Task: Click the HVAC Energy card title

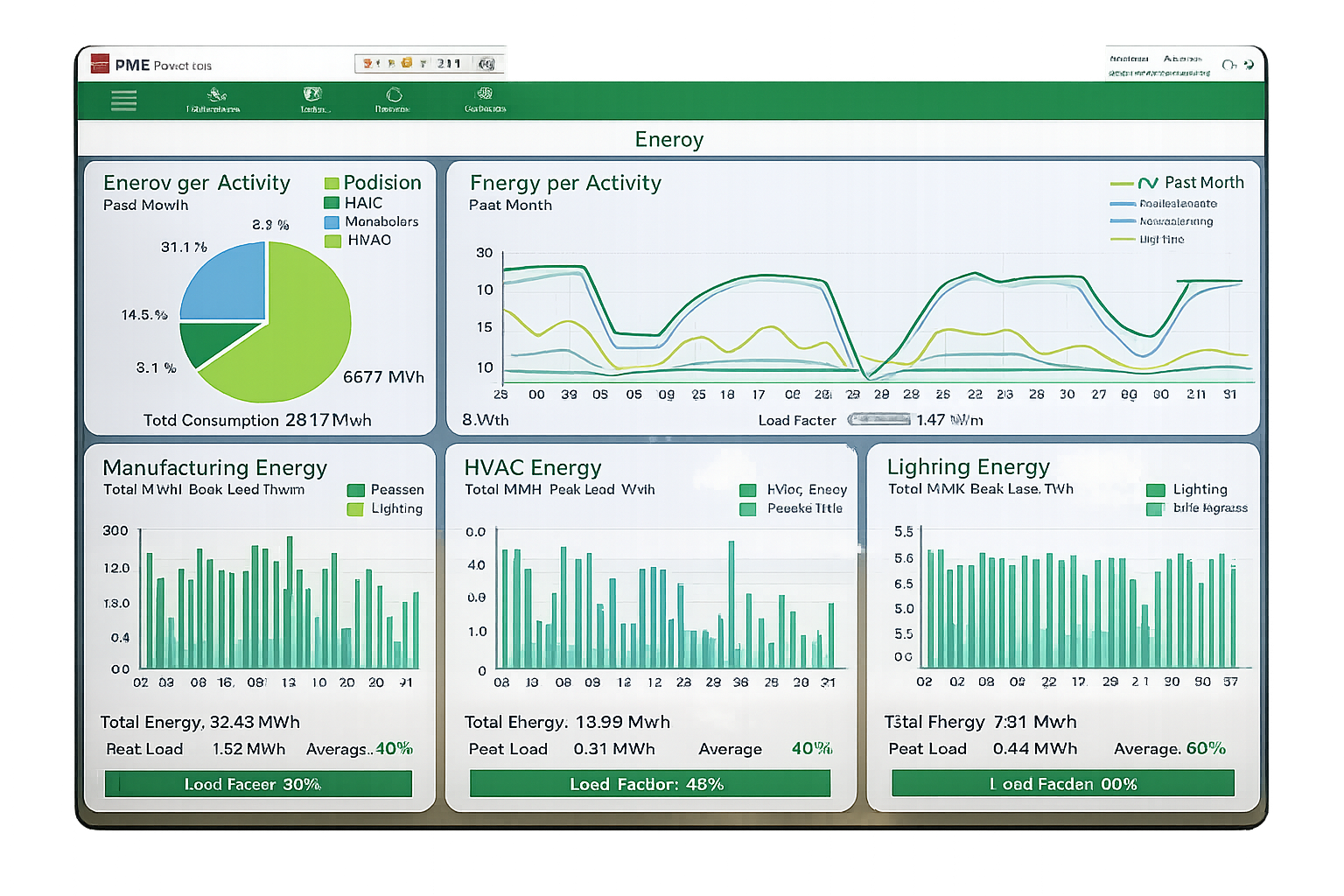Action: (x=533, y=468)
